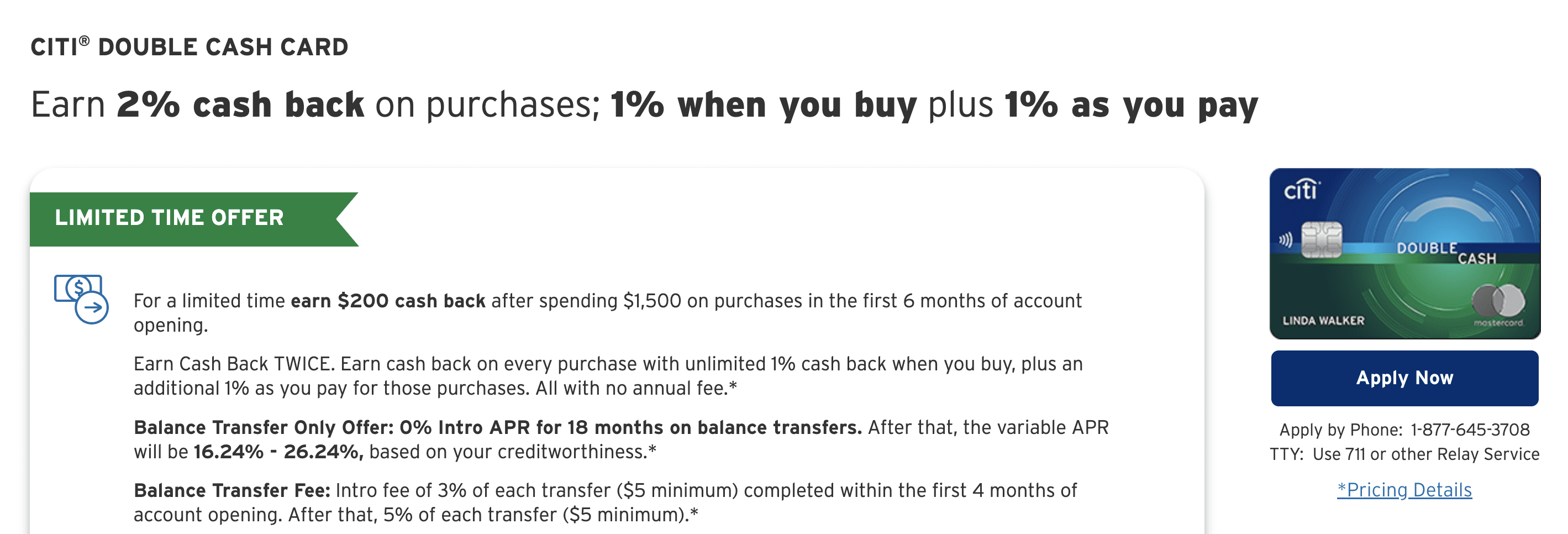Open the Pricing Details link
Image resolution: width=1568 pixels, height=534 pixels.
point(1404,490)
